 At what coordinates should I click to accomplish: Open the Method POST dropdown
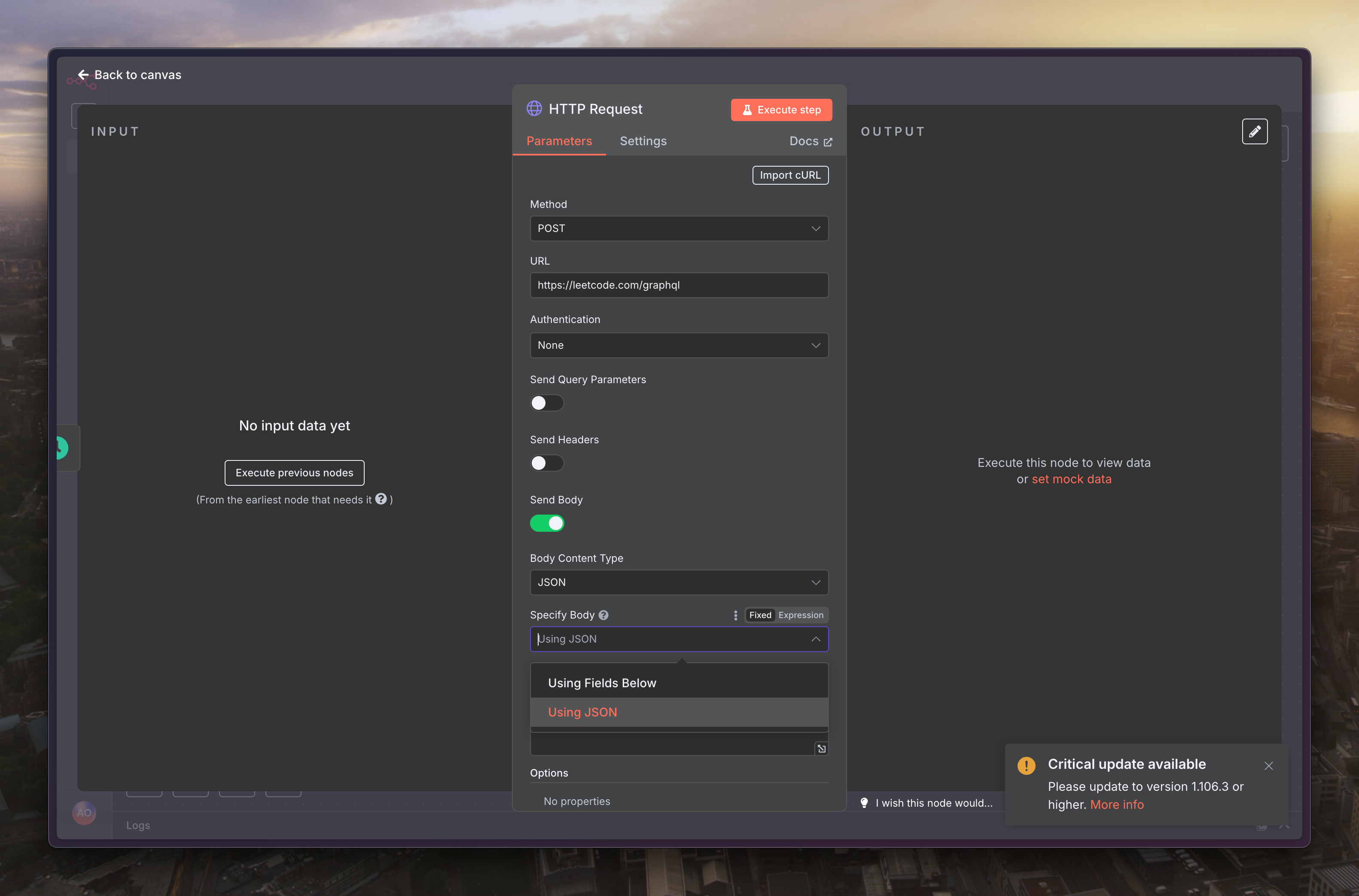pyautogui.click(x=679, y=229)
